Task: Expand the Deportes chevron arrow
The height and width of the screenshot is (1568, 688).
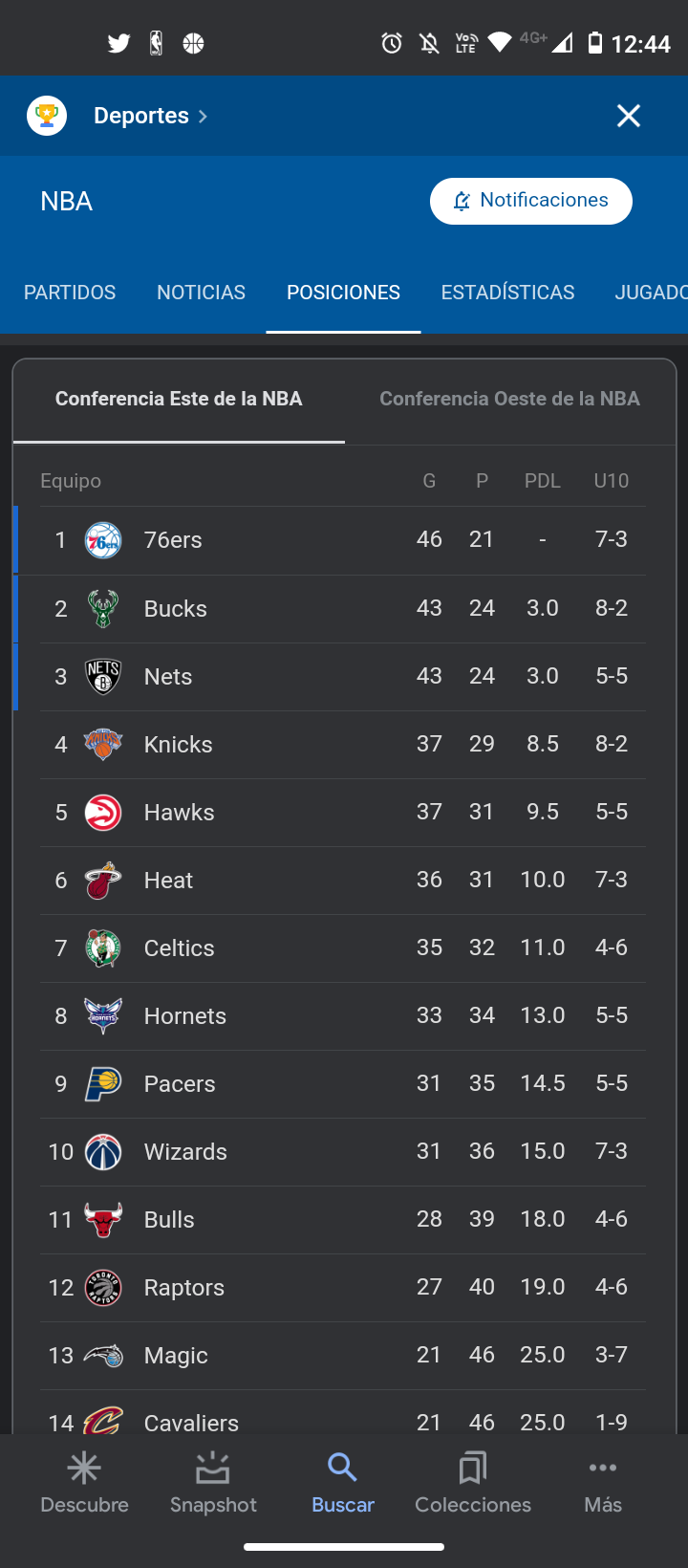Action: tap(203, 117)
